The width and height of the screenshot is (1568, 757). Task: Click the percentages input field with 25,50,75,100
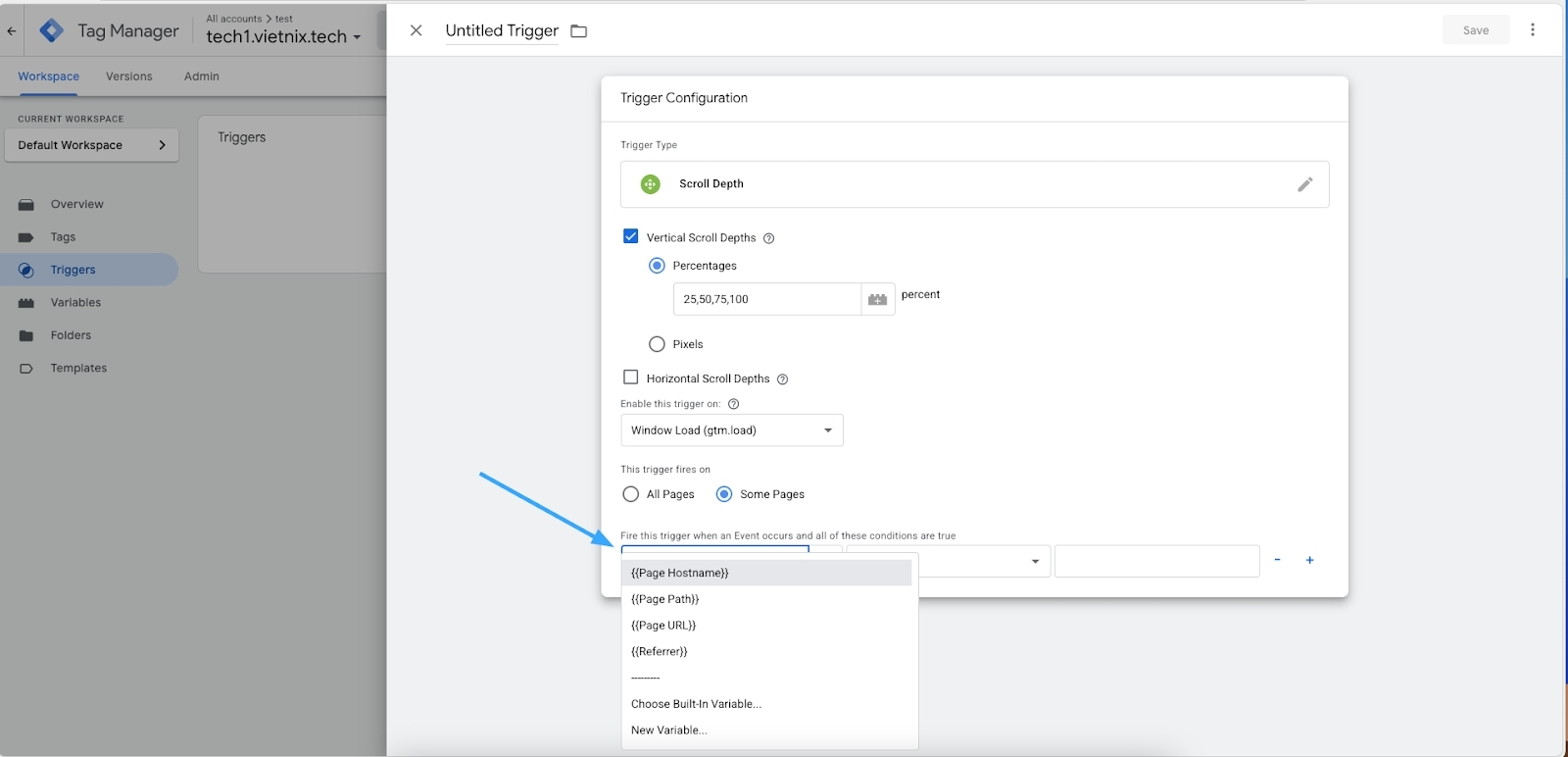(766, 299)
